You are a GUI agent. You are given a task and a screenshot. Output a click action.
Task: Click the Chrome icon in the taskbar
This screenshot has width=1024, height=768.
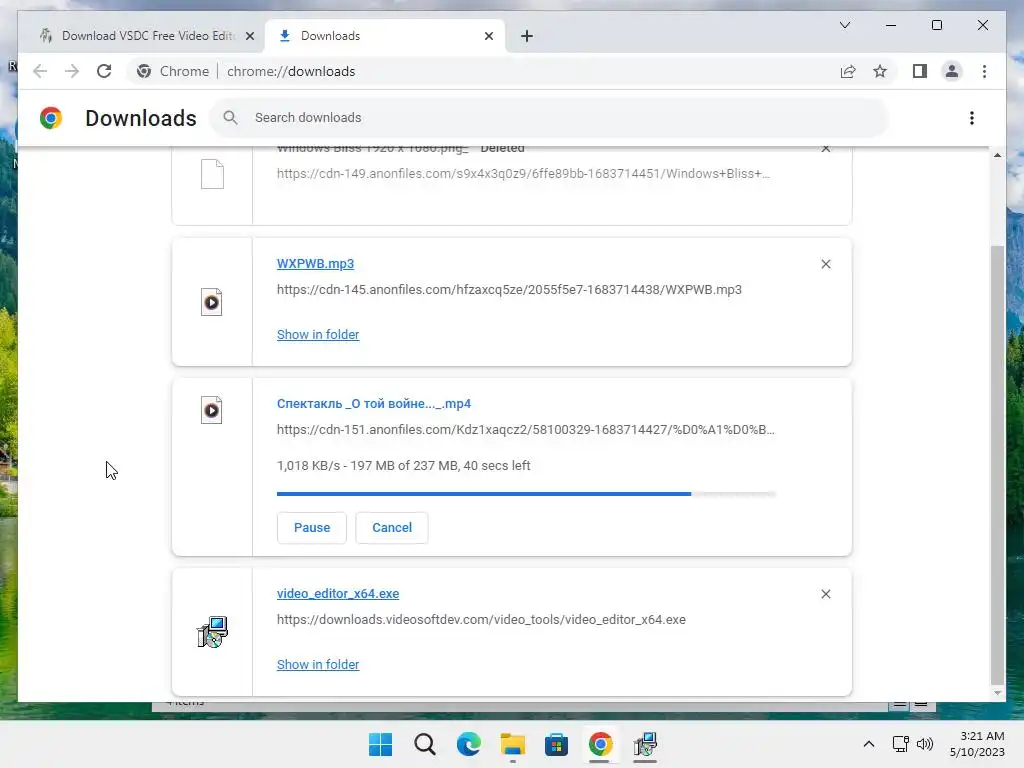pos(600,744)
